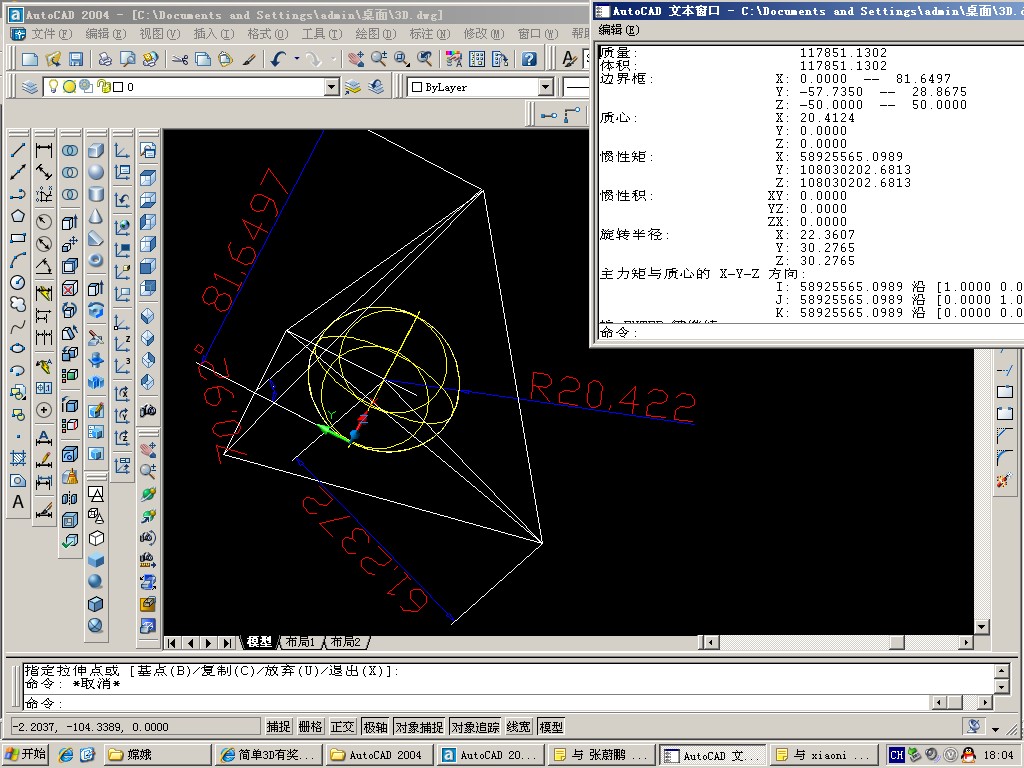Toggle the 模型 model space status button
This screenshot has width=1024, height=768.
[551, 726]
